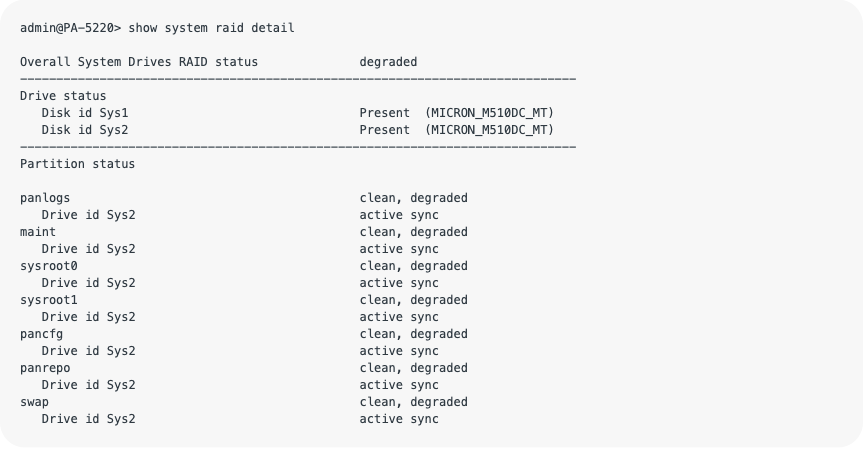Click 'Disk id Sys1' line
The height and width of the screenshot is (452, 866).
pyautogui.click(x=85, y=113)
